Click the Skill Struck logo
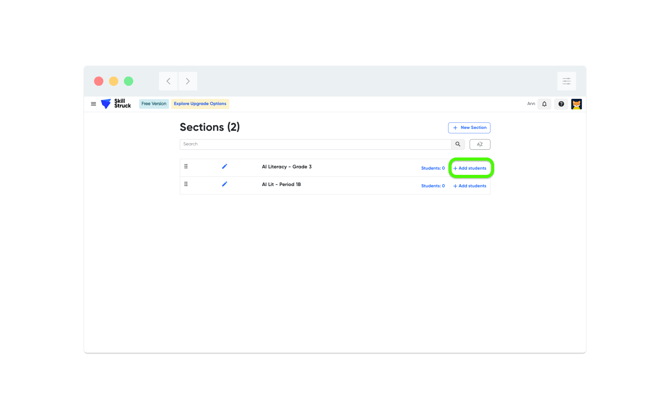This screenshot has height=418, width=670. pyautogui.click(x=116, y=104)
